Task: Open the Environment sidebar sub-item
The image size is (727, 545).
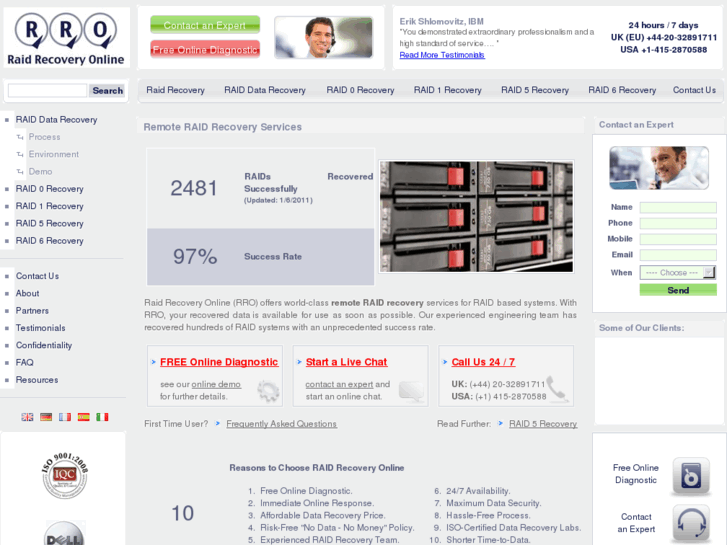Action: (x=54, y=154)
